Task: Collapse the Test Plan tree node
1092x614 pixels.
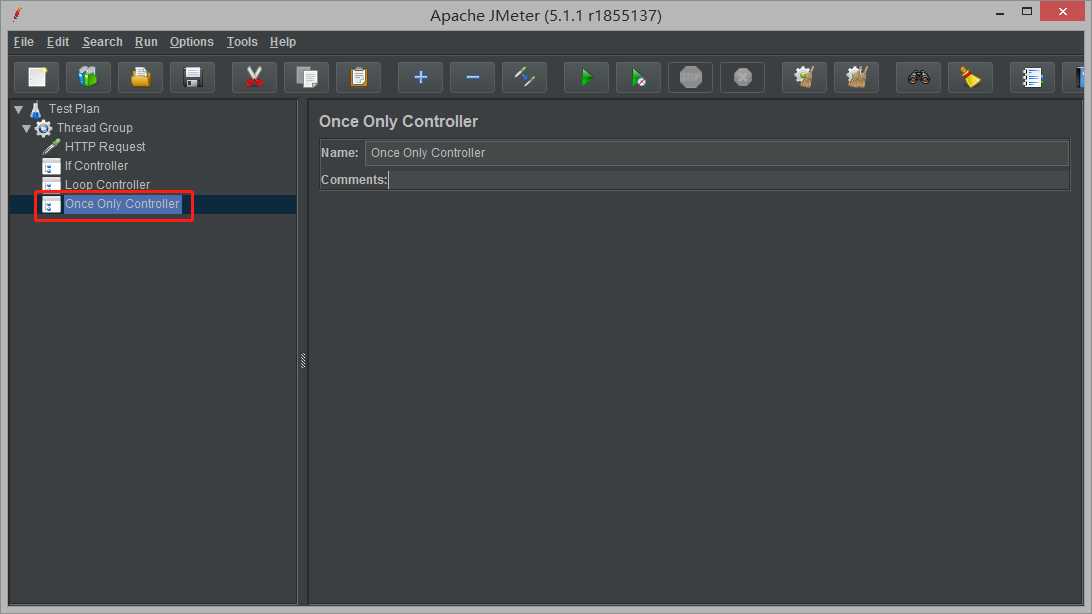Action: coord(19,109)
